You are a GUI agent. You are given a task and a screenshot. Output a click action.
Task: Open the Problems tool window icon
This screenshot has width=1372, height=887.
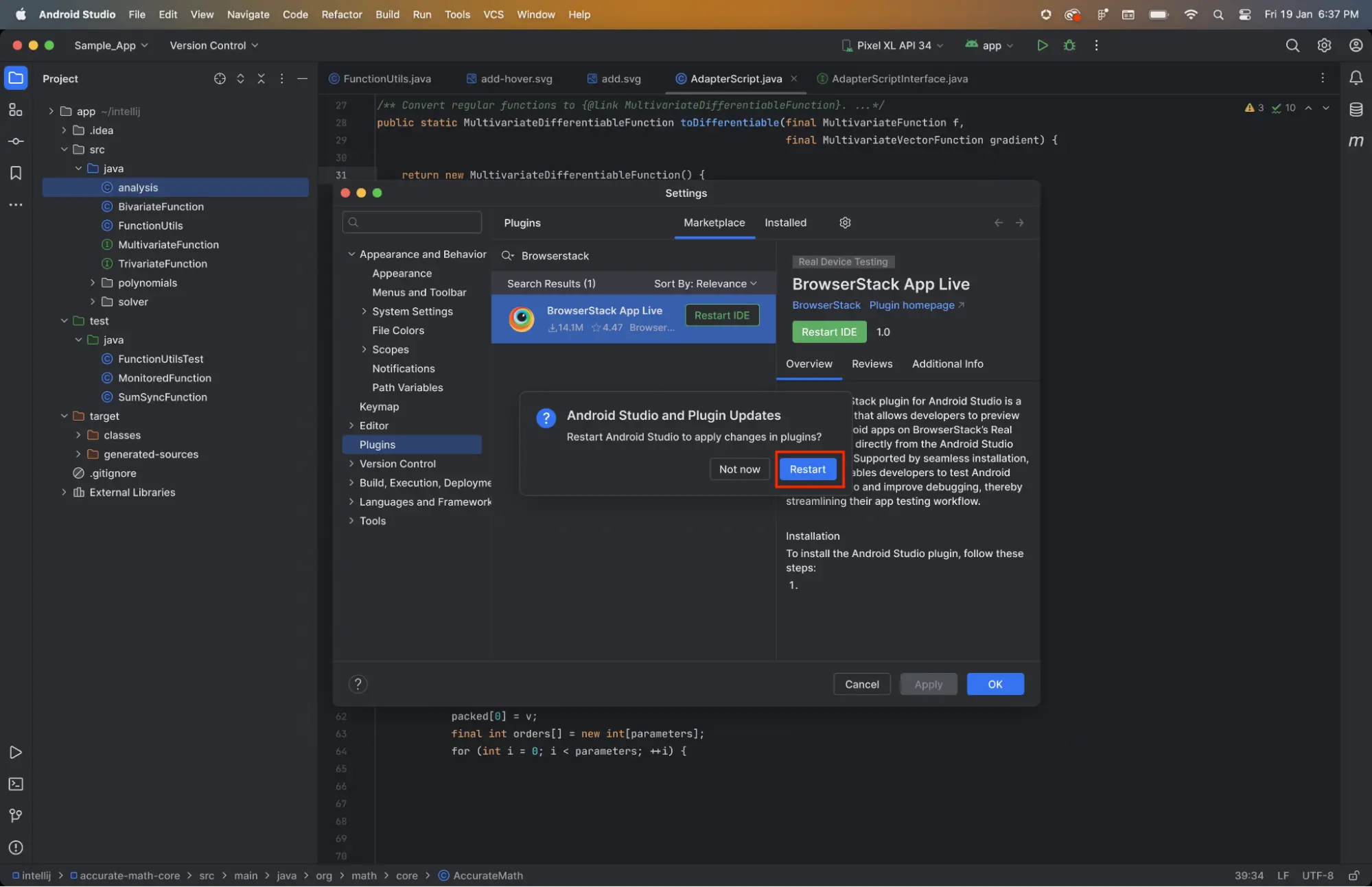click(15, 847)
